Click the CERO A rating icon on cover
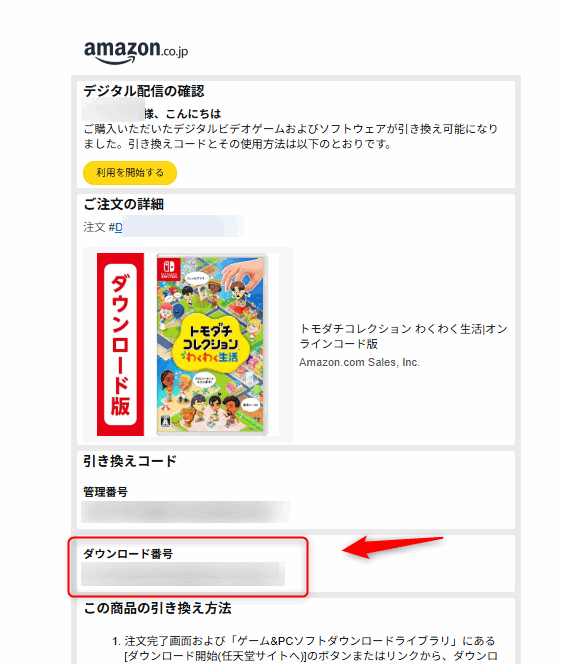Viewport: 561px width, 664px height. coord(166,421)
